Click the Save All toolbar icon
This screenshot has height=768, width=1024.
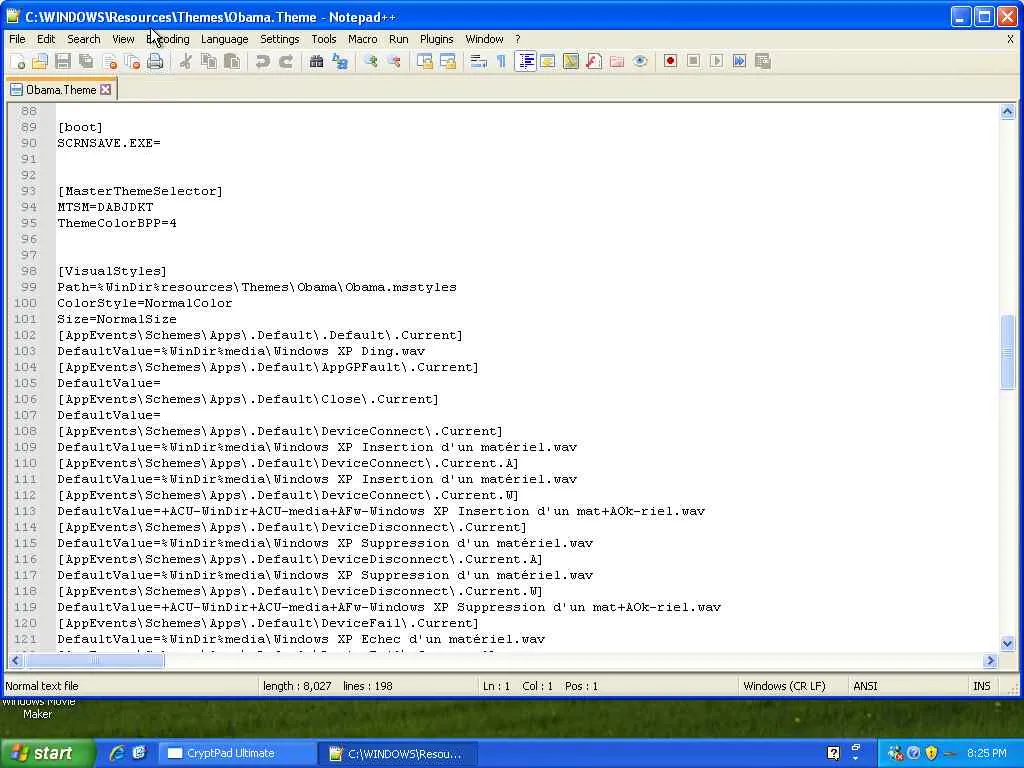(x=86, y=61)
